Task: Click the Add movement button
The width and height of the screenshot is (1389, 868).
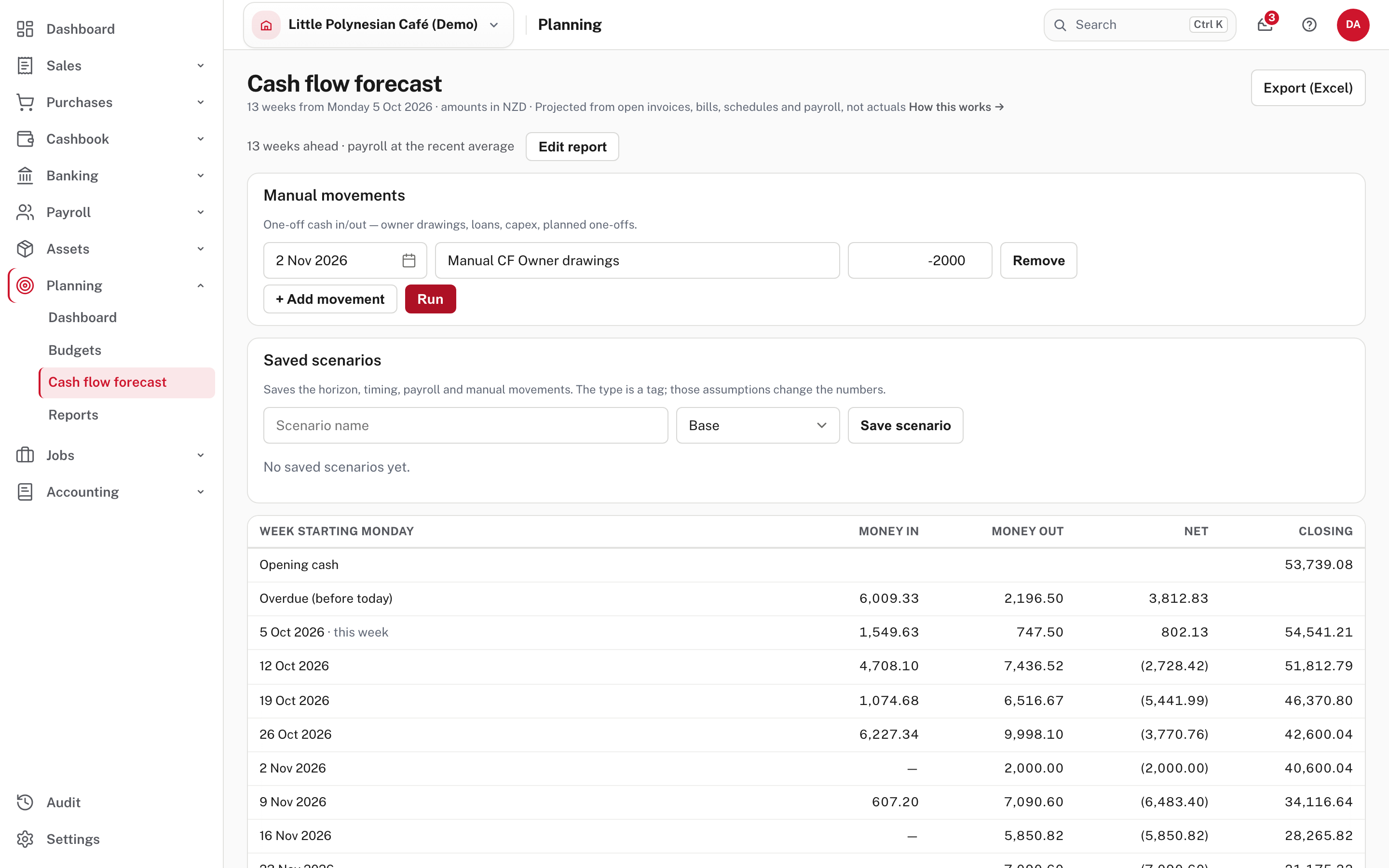Action: click(330, 299)
